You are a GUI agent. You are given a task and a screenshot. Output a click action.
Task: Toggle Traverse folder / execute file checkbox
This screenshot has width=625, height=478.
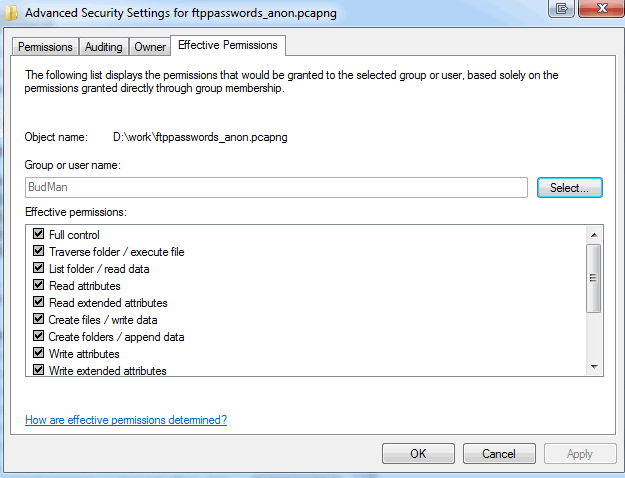(x=39, y=252)
